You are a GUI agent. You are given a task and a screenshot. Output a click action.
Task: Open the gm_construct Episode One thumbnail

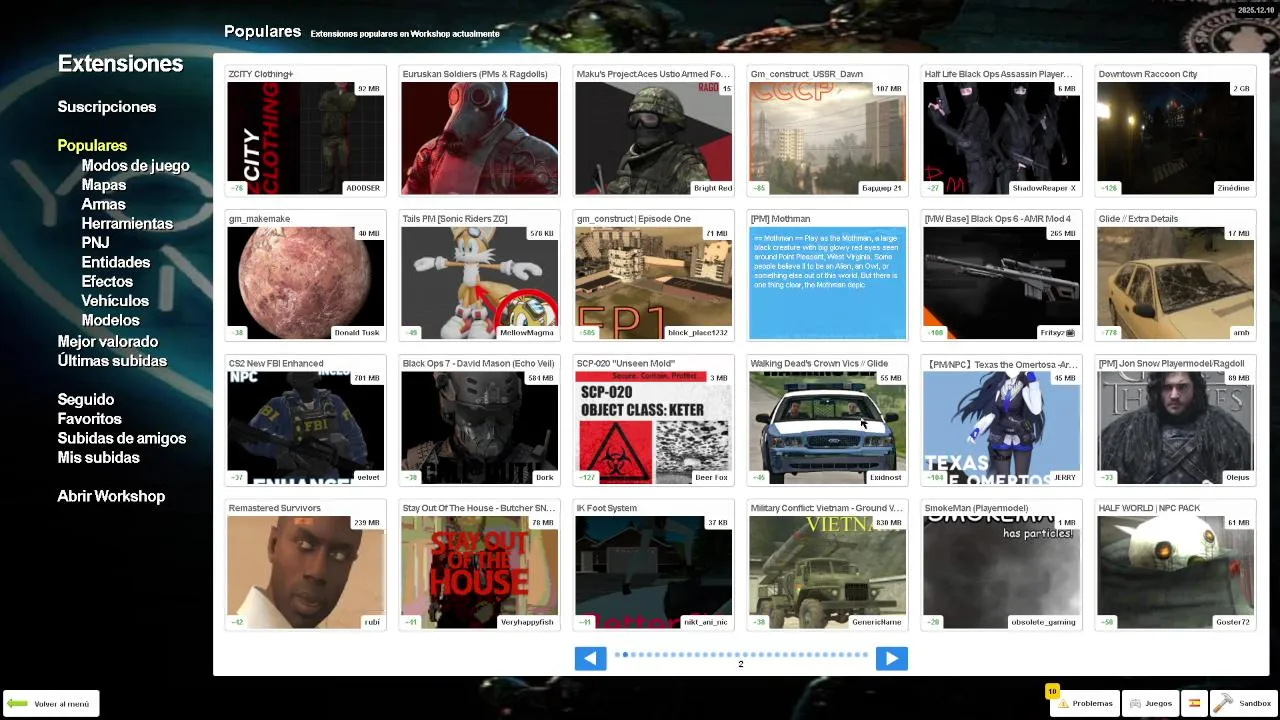point(653,283)
